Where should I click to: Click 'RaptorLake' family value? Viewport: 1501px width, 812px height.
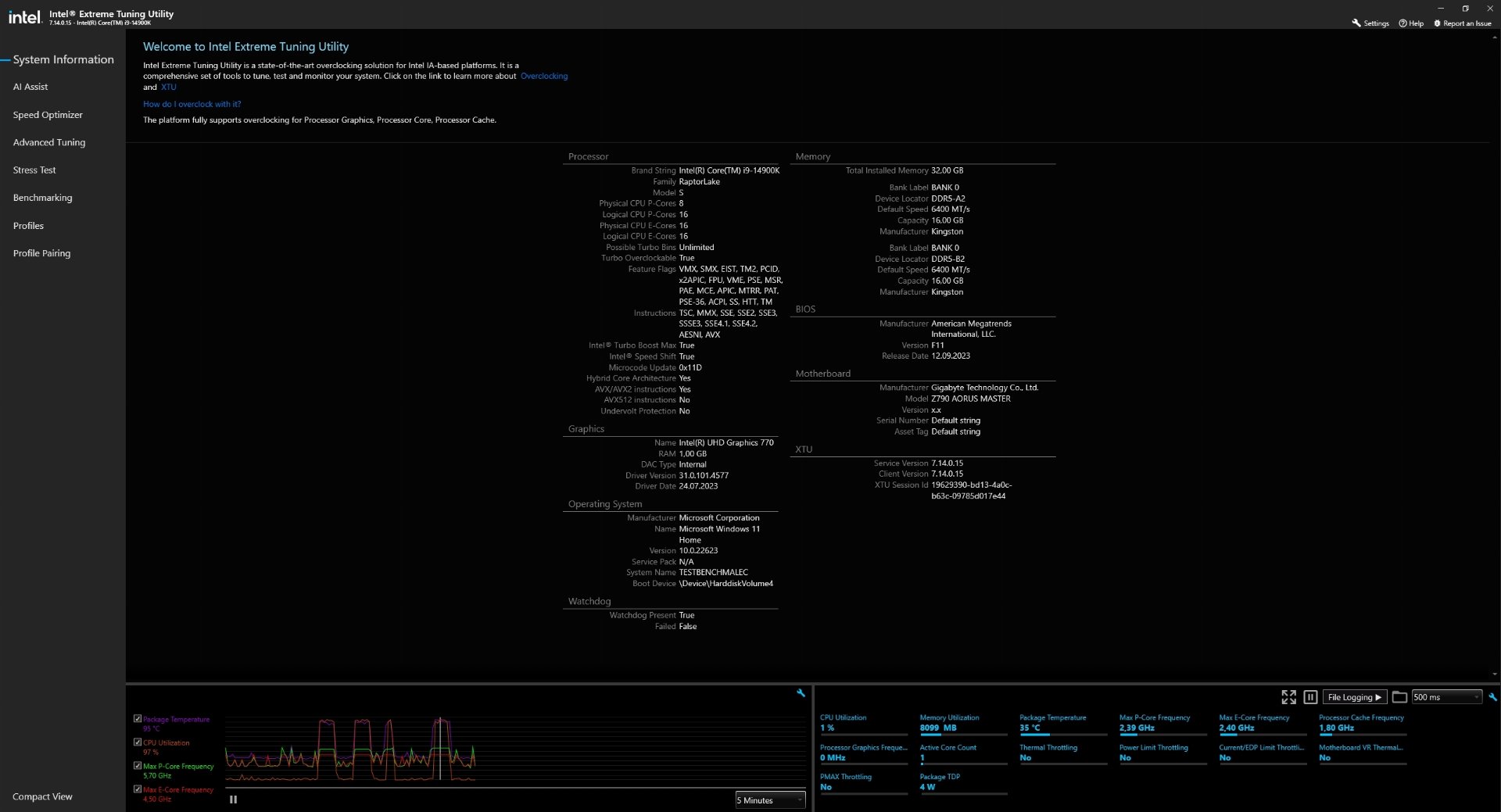(x=699, y=181)
